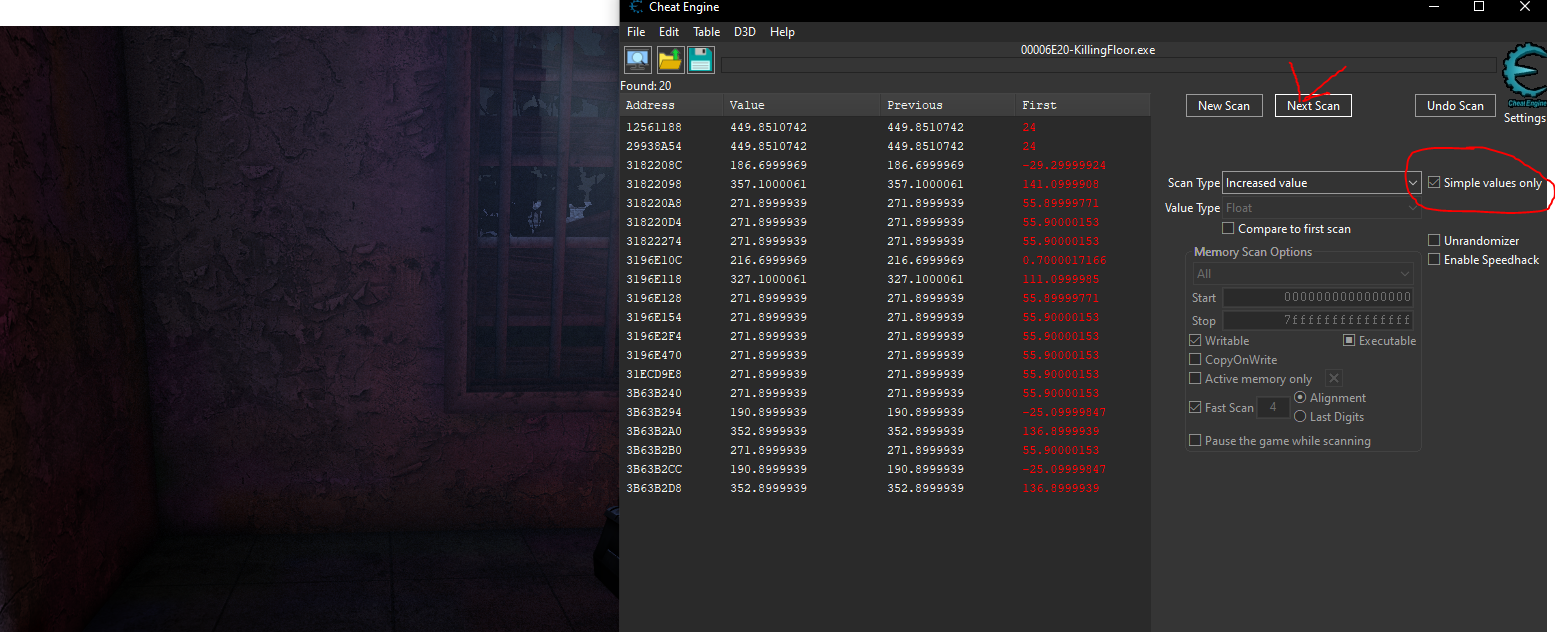Click the X icon beside Active memory only
Image resolution: width=1555 pixels, height=632 pixels.
click(1334, 378)
